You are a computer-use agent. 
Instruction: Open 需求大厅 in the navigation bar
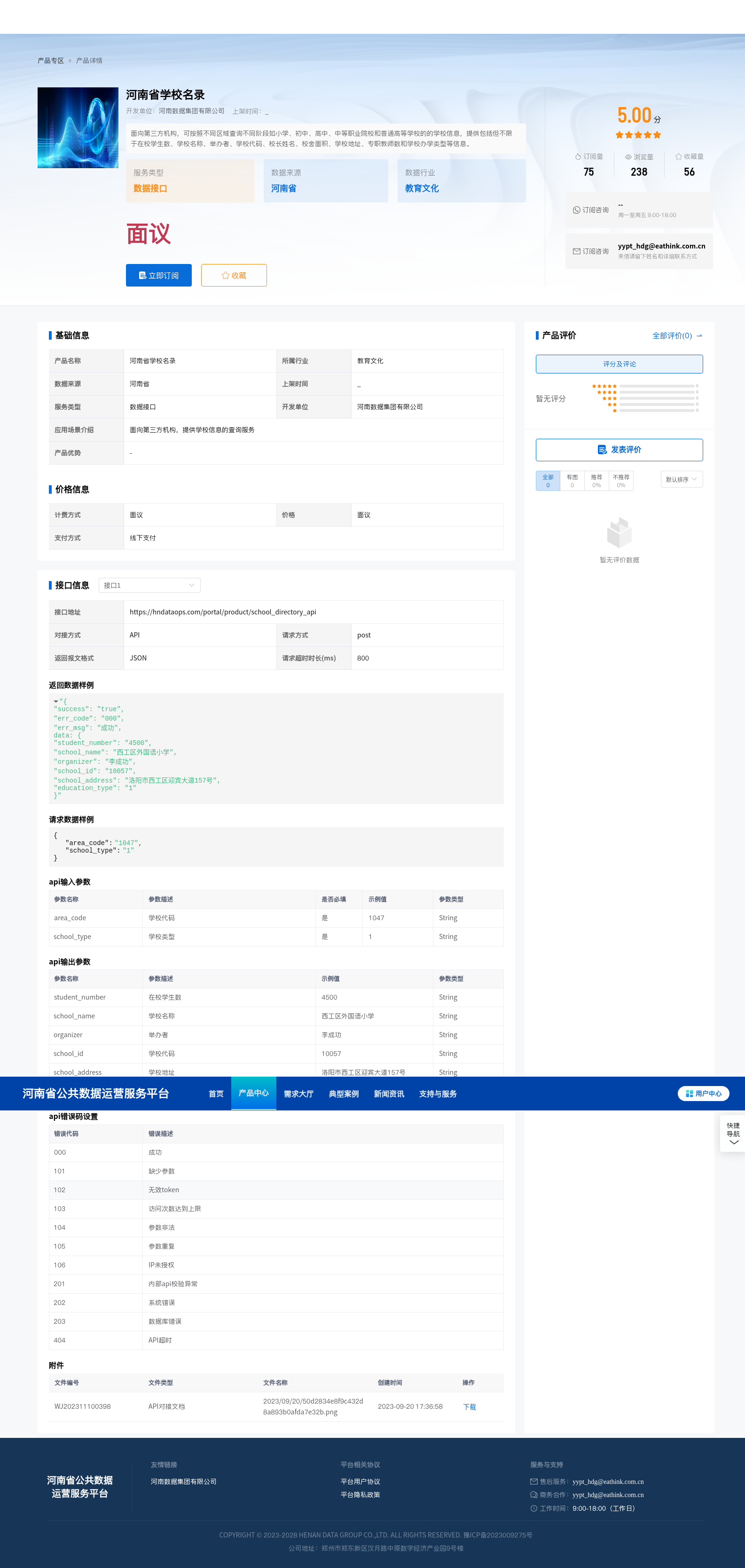click(x=298, y=1094)
